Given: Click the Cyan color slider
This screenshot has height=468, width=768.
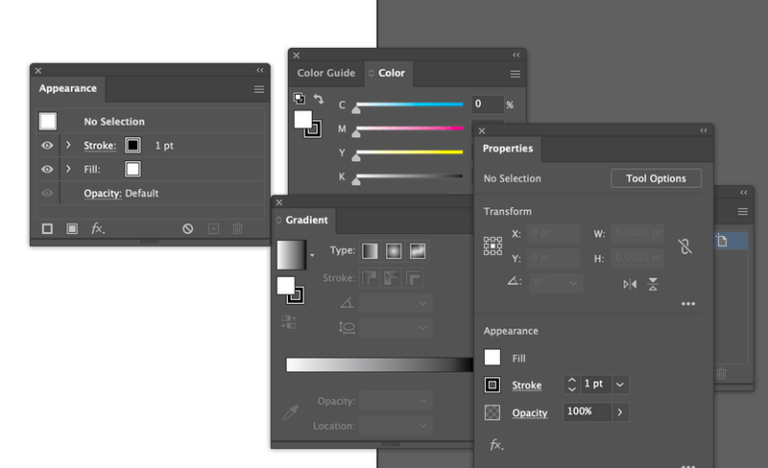Looking at the screenshot, I should 409,104.
